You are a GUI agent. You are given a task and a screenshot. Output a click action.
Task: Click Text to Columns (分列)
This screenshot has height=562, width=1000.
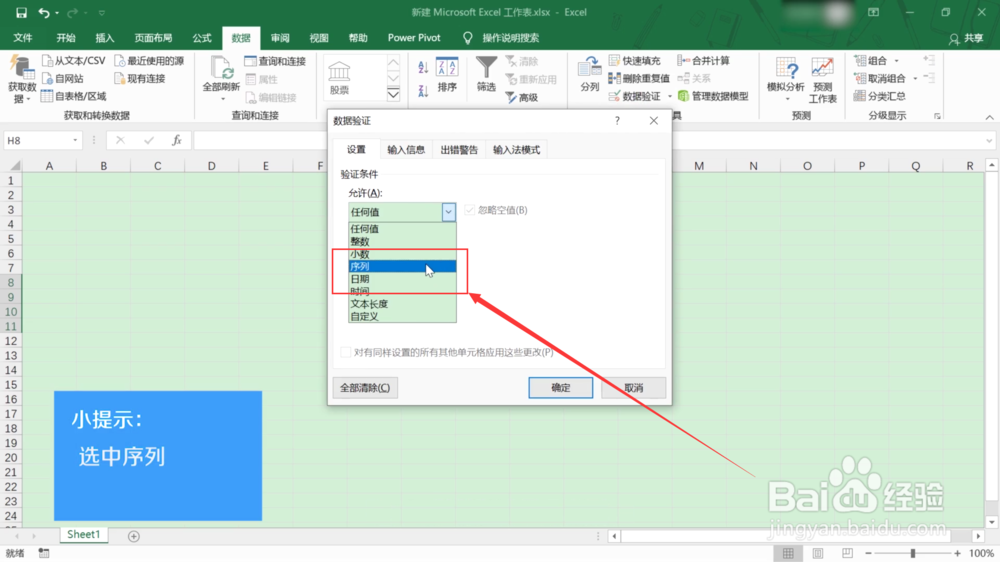click(x=589, y=74)
